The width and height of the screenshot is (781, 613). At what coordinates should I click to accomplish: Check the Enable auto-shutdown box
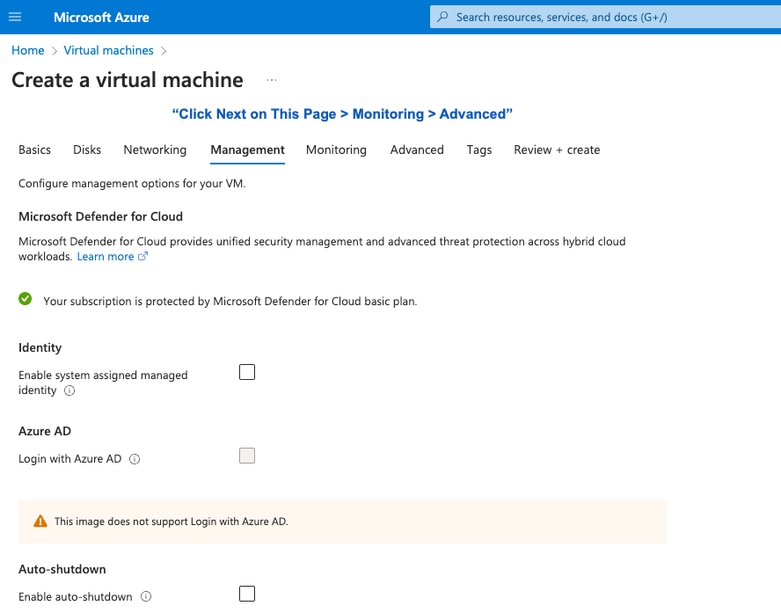click(247, 594)
